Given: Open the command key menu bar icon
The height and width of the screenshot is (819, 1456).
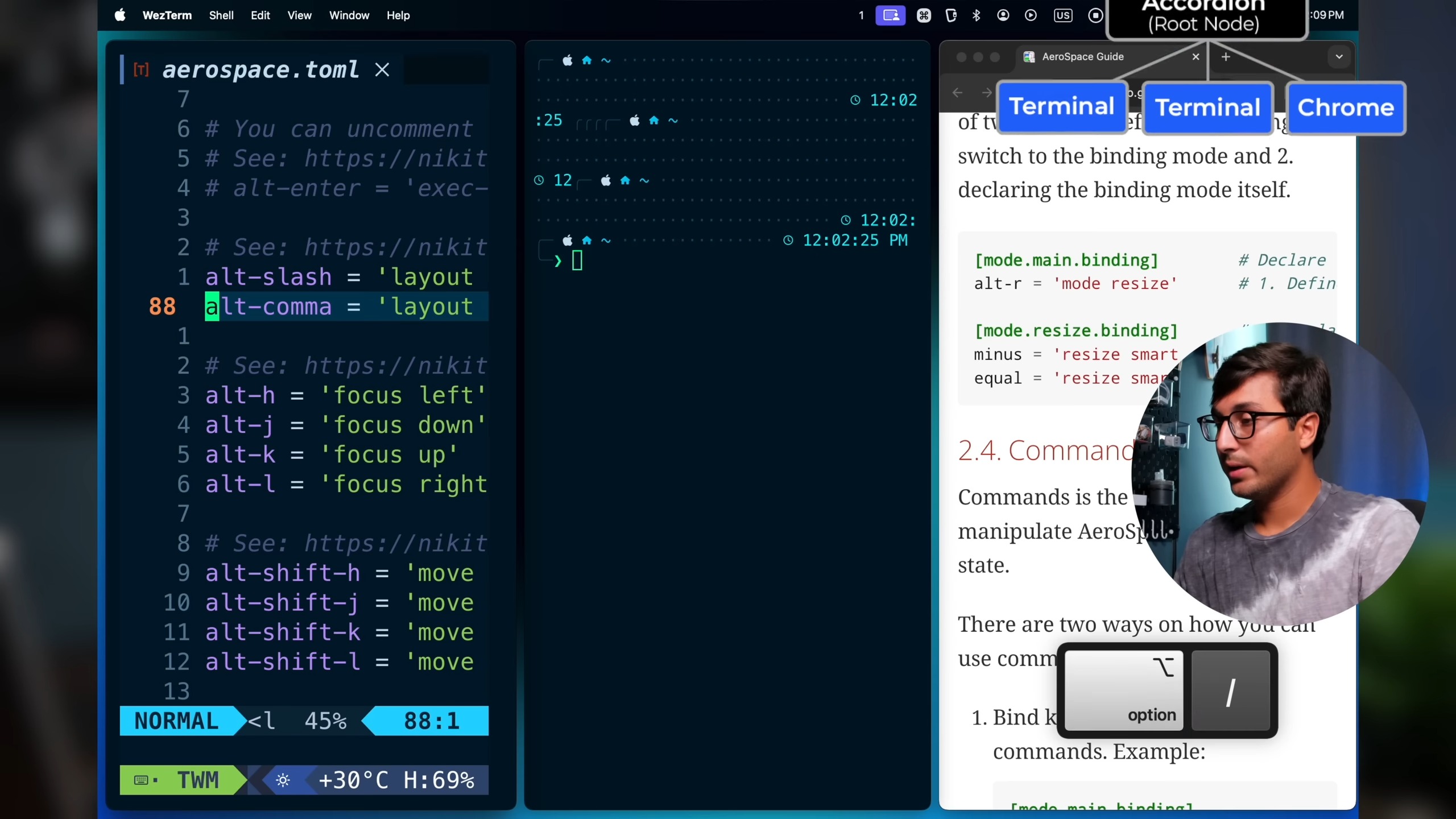Looking at the screenshot, I should pos(924,15).
